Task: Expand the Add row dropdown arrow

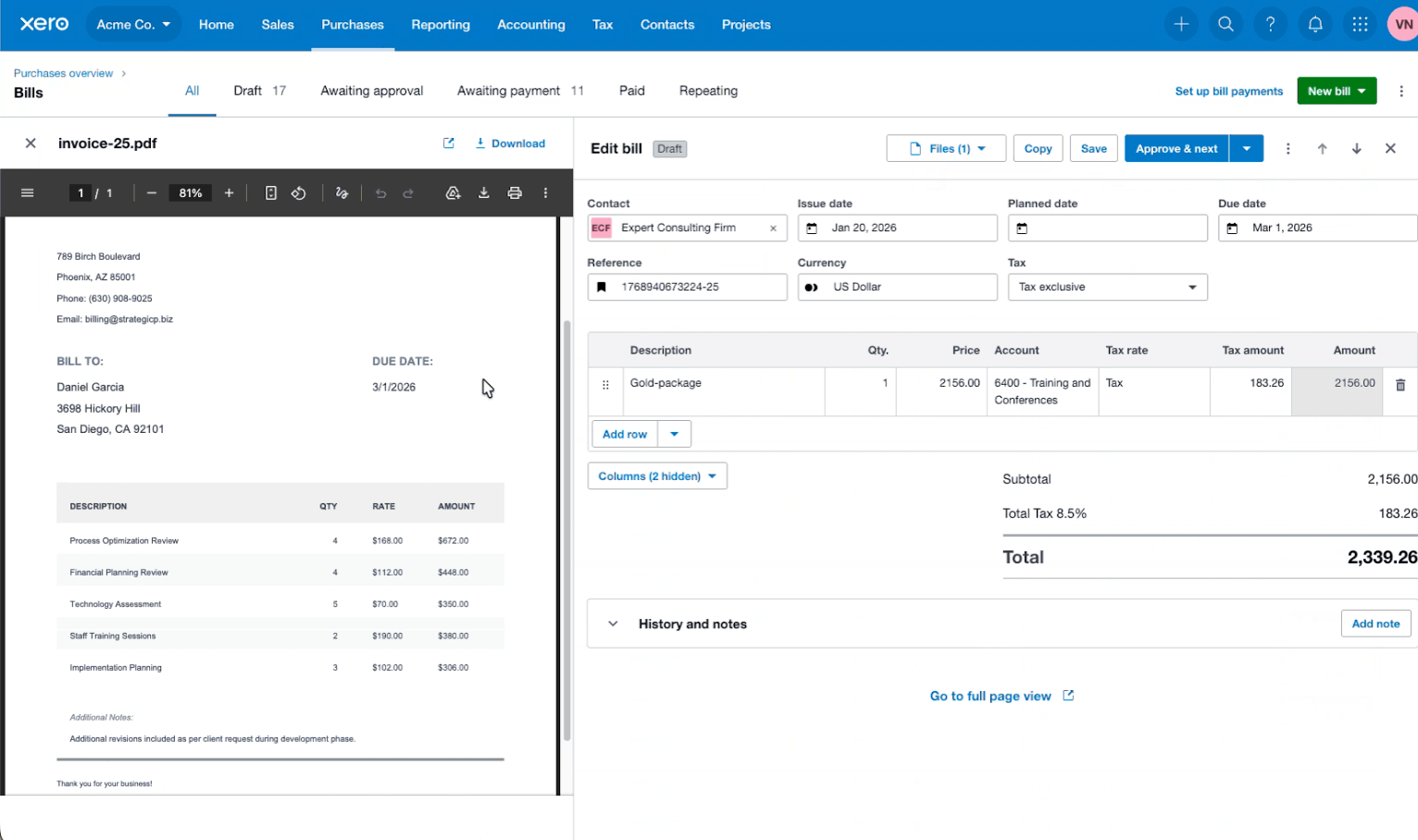Action: click(674, 434)
